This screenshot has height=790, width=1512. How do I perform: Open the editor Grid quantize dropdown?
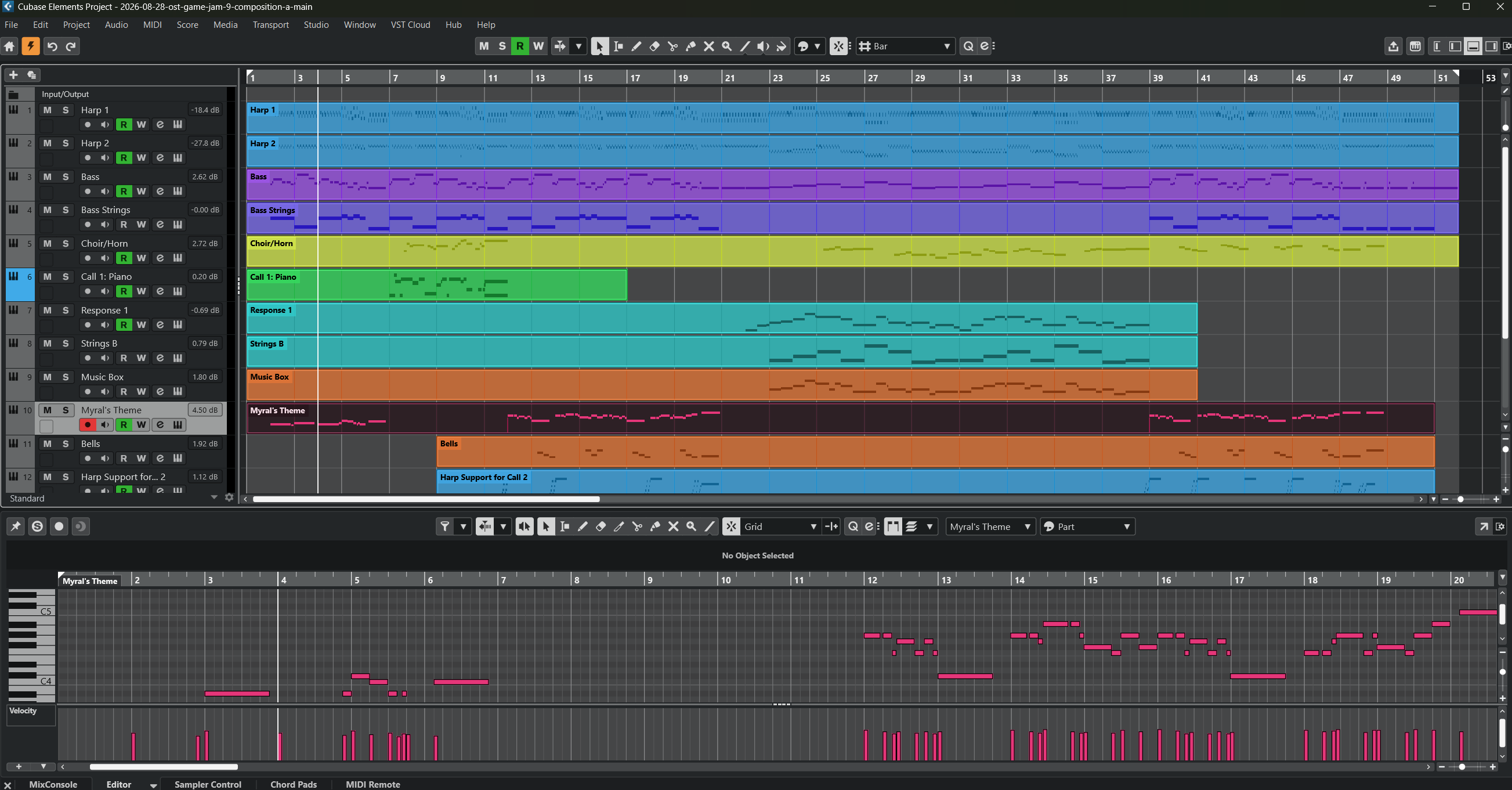pyautogui.click(x=780, y=527)
